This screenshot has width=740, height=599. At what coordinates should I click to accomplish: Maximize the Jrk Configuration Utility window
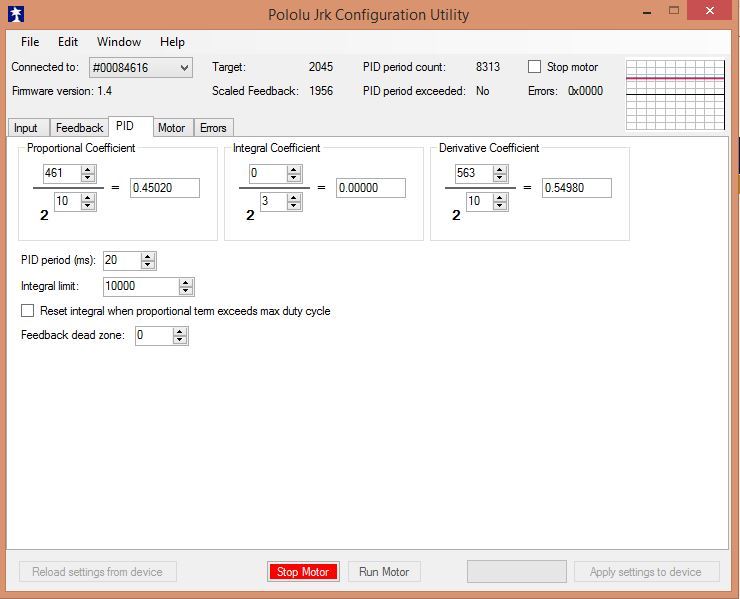click(x=674, y=10)
